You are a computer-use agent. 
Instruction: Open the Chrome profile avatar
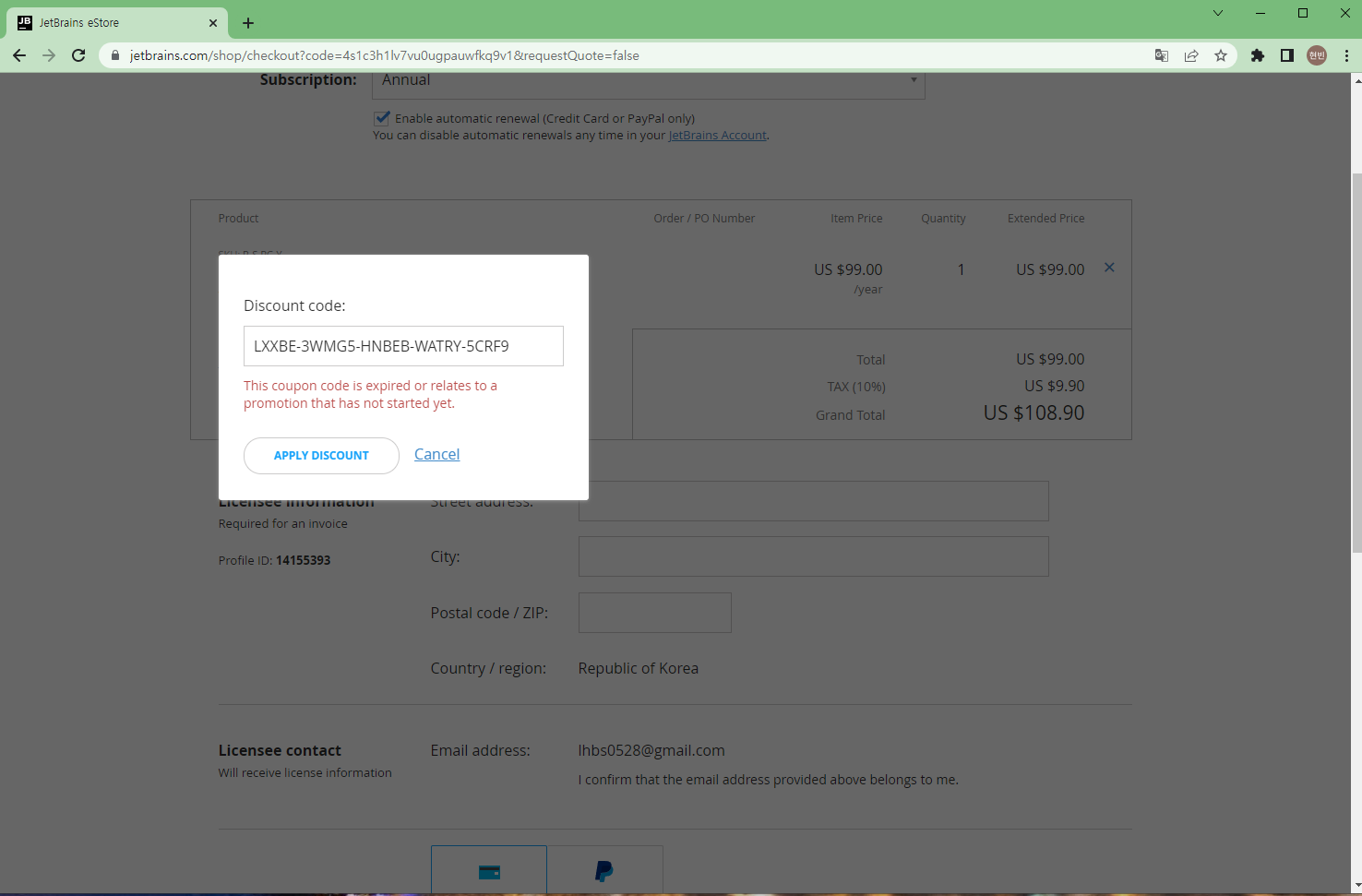(x=1317, y=55)
